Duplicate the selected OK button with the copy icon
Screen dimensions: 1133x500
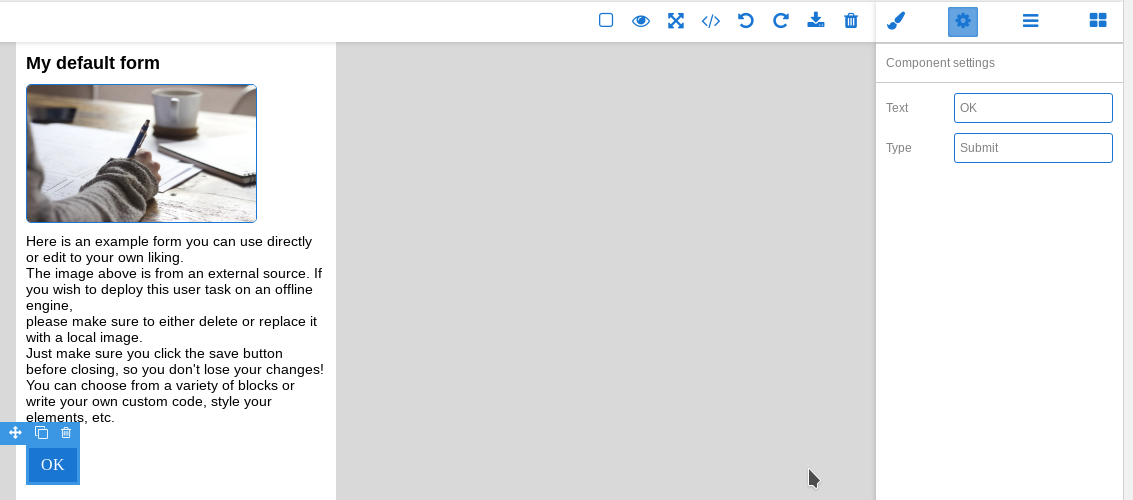[x=41, y=433]
